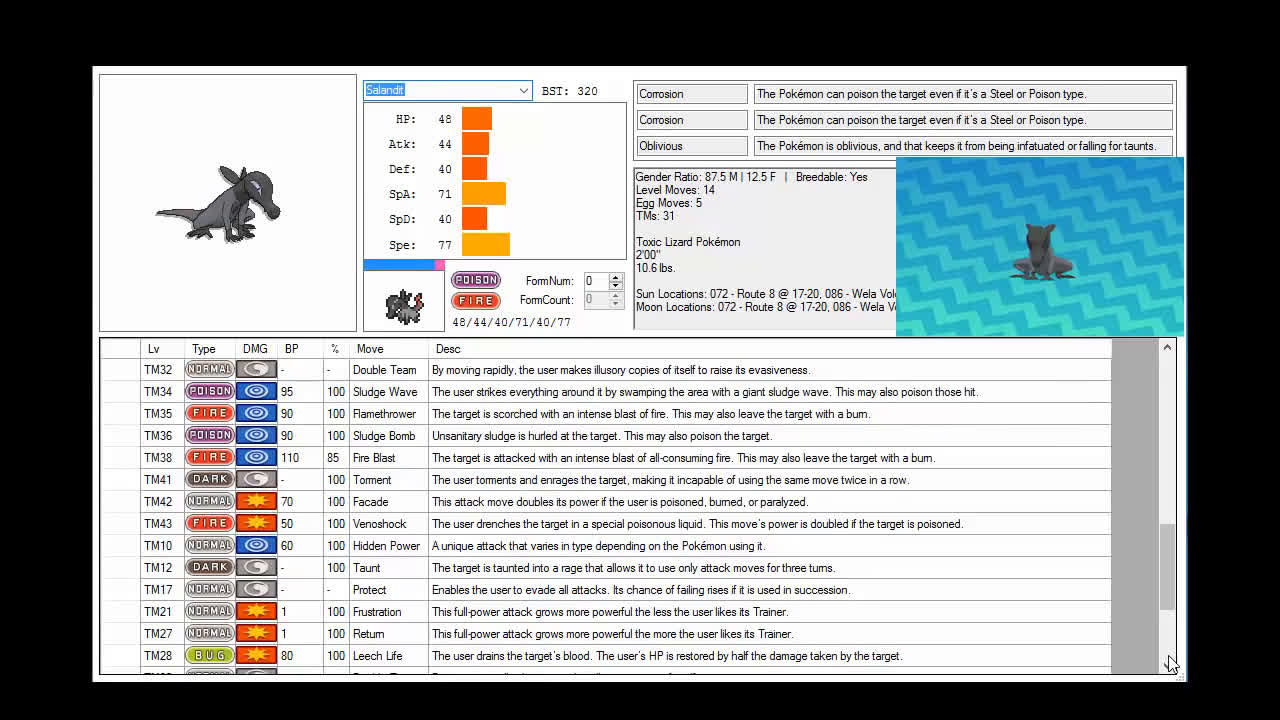Click the color bar above the small sprite
The height and width of the screenshot is (720, 1280).
(x=404, y=265)
